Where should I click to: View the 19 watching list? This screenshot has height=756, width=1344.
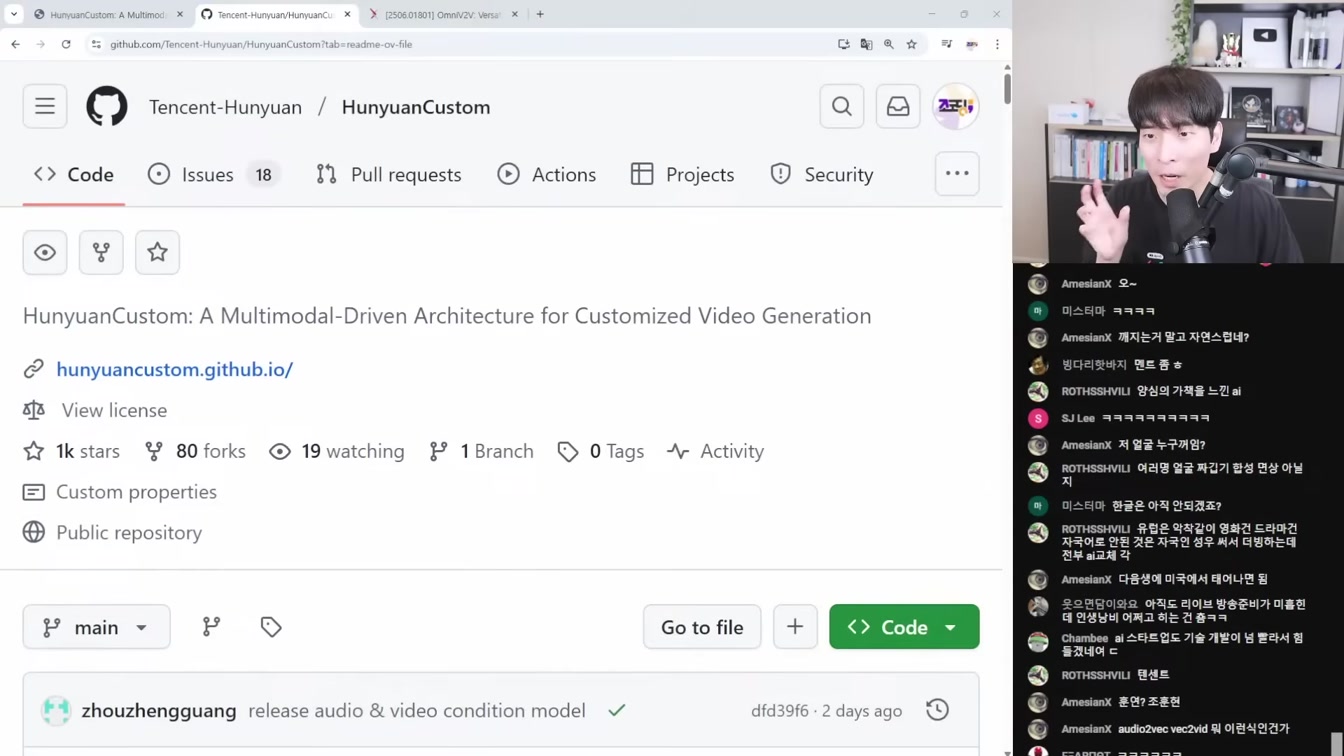(x=337, y=451)
